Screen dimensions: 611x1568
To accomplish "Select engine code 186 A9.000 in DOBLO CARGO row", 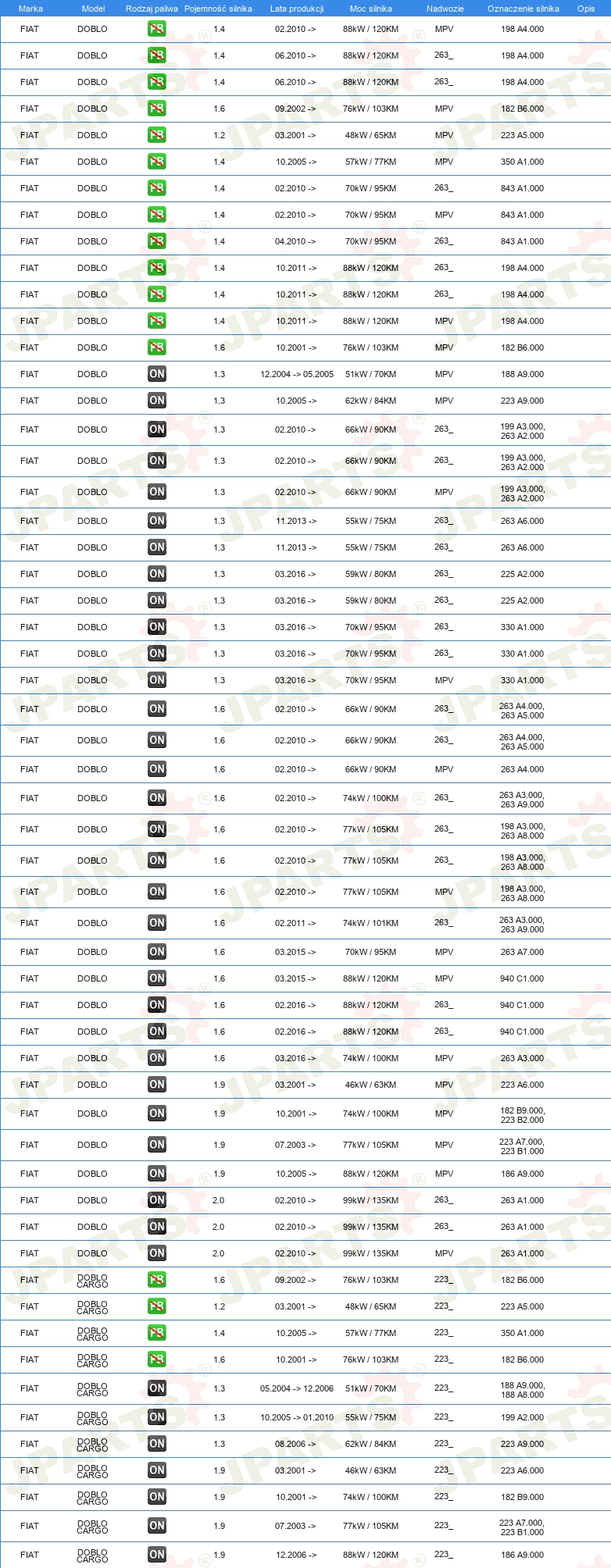I will point(523,1555).
